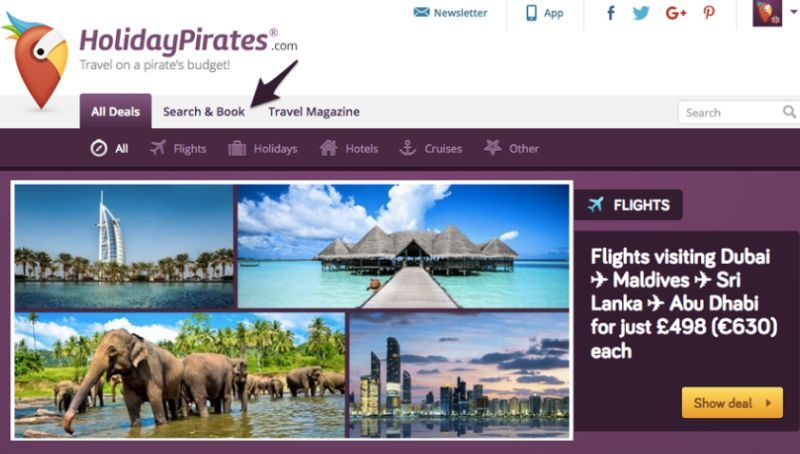Show Hotels deals category

pyautogui.click(x=349, y=148)
